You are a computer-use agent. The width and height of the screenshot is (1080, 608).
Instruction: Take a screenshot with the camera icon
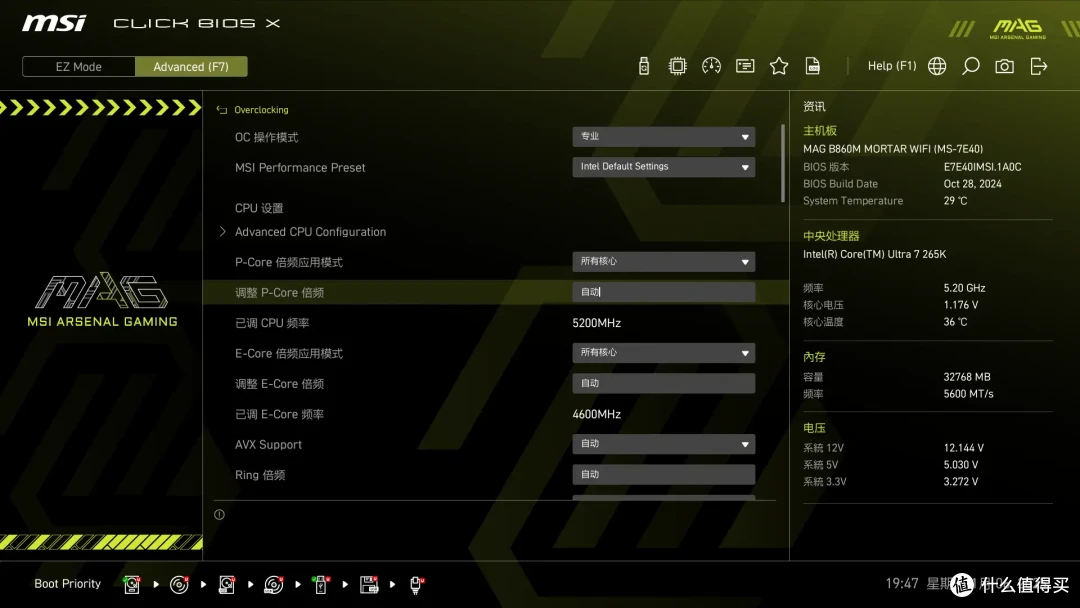[1004, 66]
